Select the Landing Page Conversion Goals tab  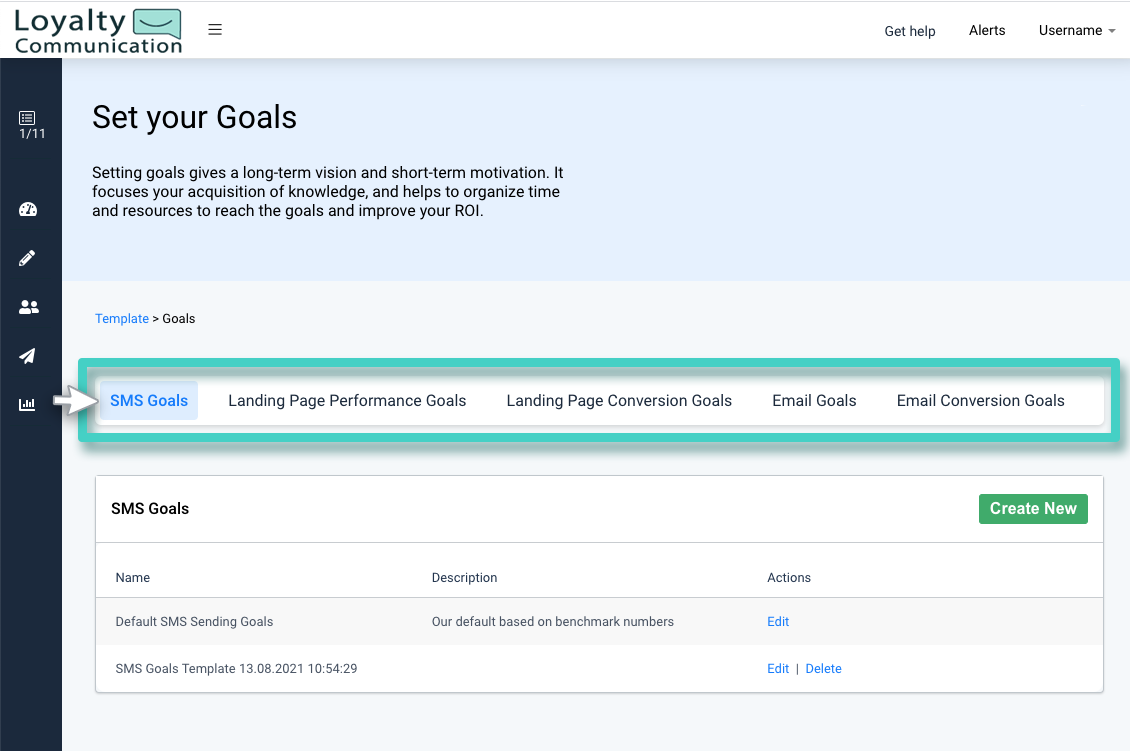(619, 400)
